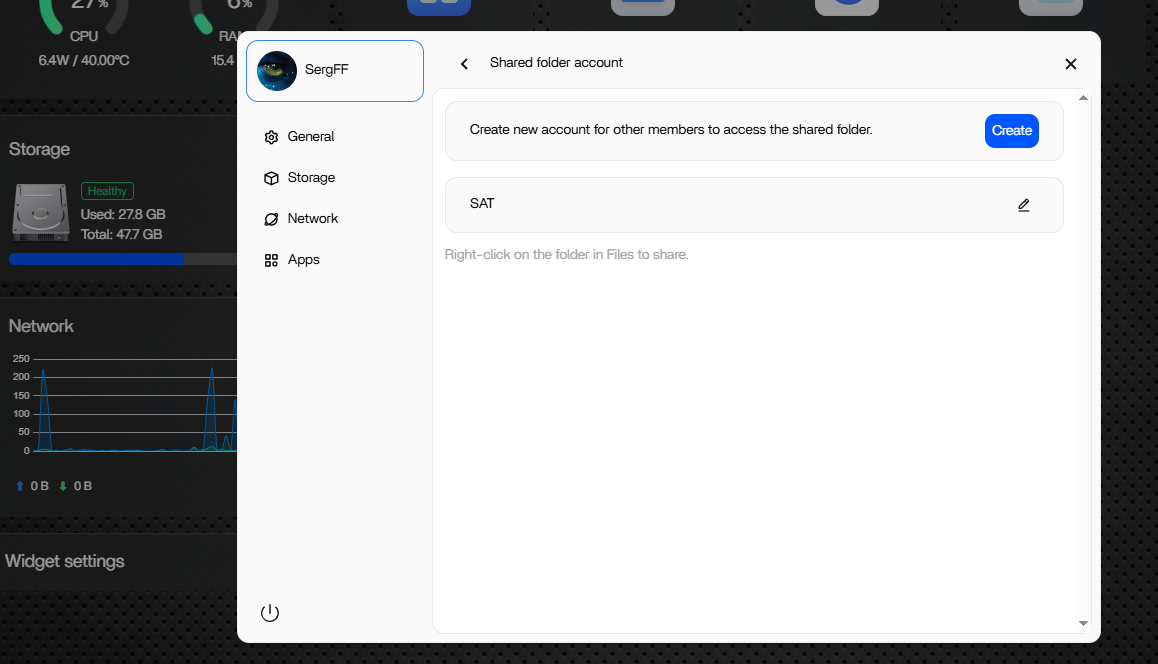Click the scrollbar down arrow in settings panel
This screenshot has width=1158, height=664.
click(1083, 623)
